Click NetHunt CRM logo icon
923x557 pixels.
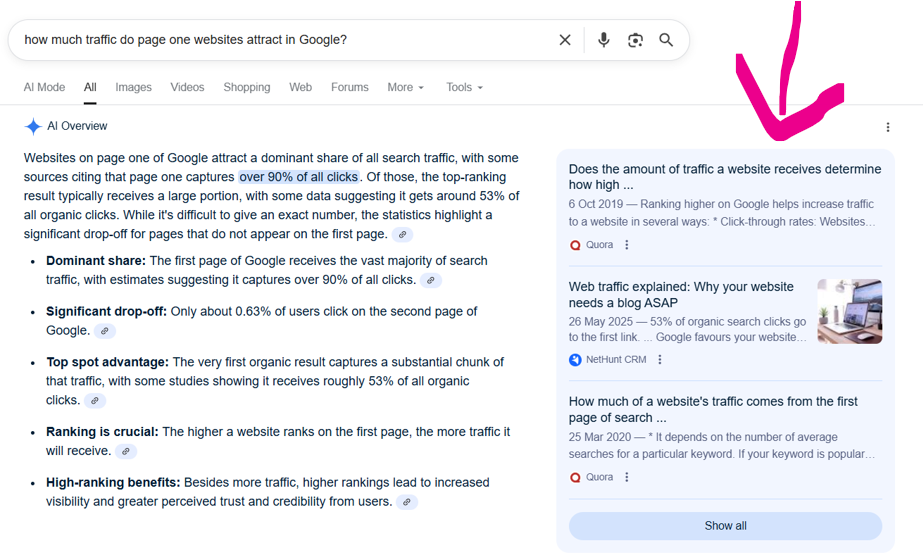click(575, 360)
